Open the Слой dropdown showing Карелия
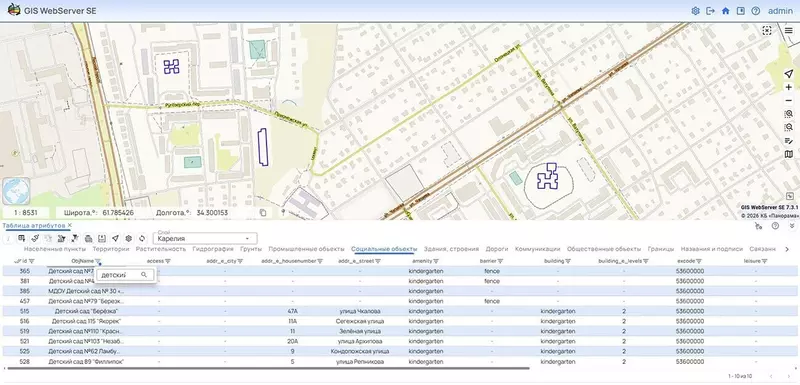The image size is (800, 385). pos(206,238)
